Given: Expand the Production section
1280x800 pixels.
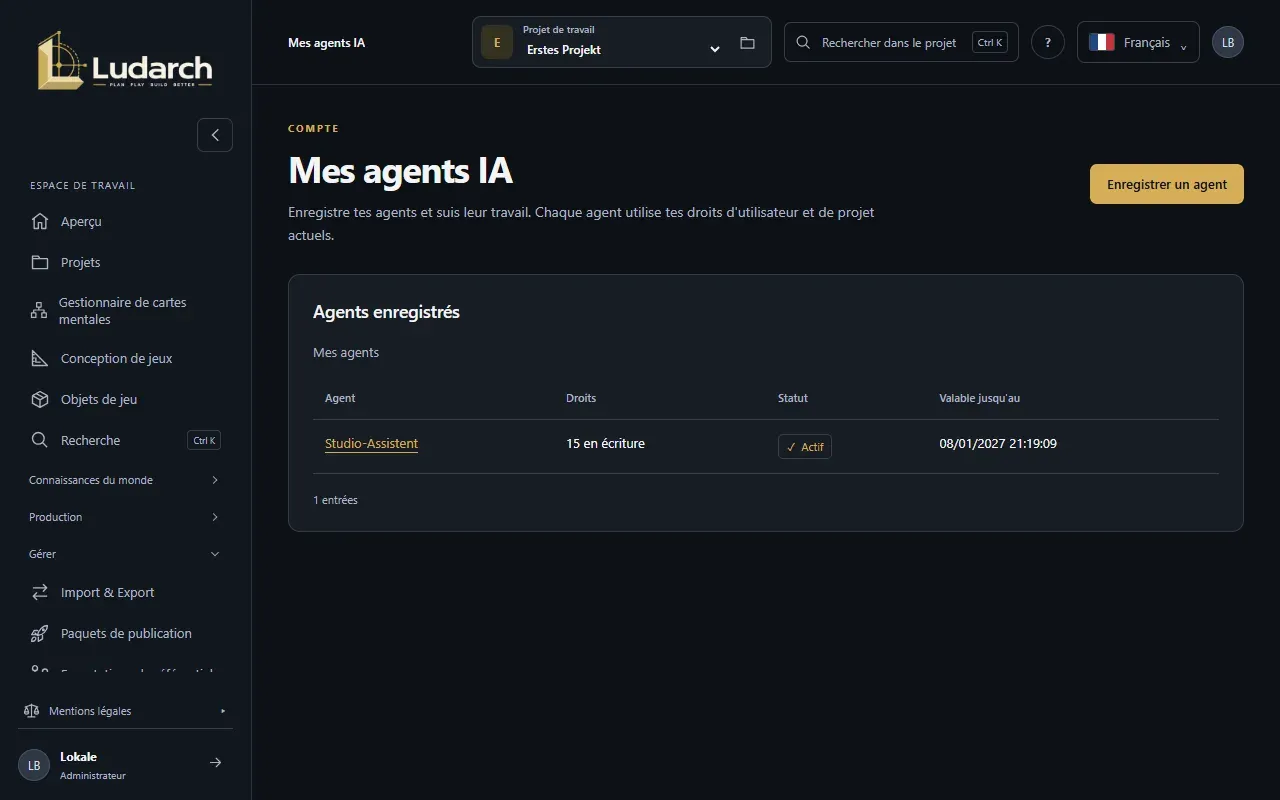Looking at the screenshot, I should tap(125, 517).
